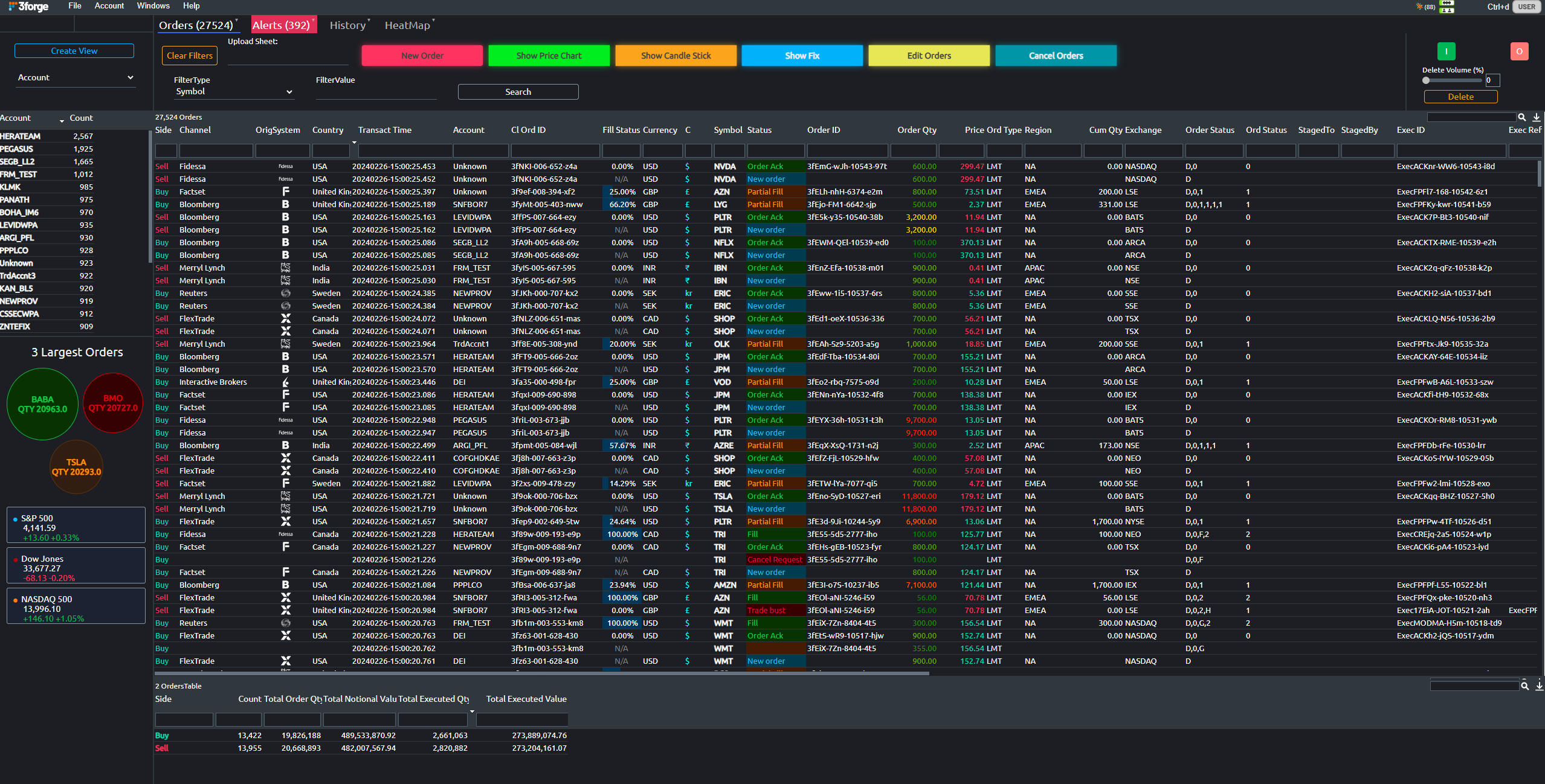Click the Show Fix button
The image size is (1545, 784).
pos(802,56)
